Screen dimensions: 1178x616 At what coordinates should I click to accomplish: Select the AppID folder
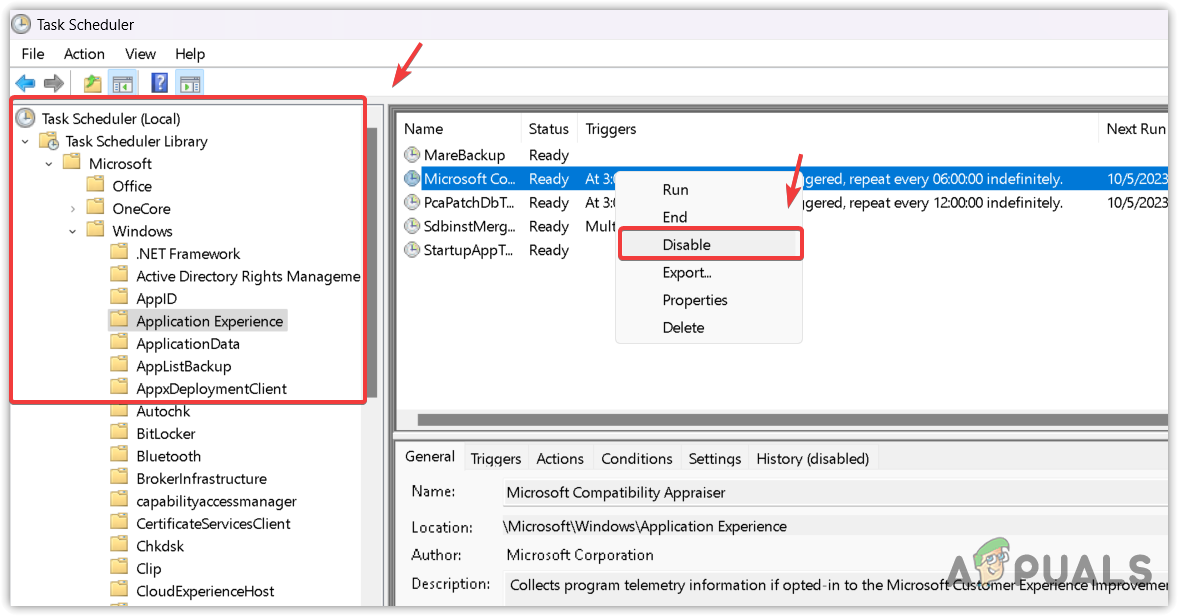[x=156, y=299]
